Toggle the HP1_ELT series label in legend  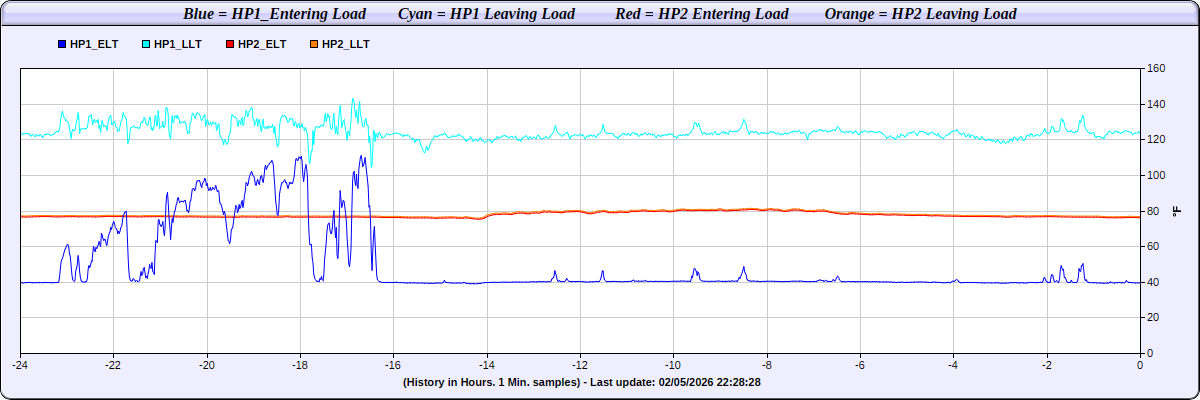[94, 45]
